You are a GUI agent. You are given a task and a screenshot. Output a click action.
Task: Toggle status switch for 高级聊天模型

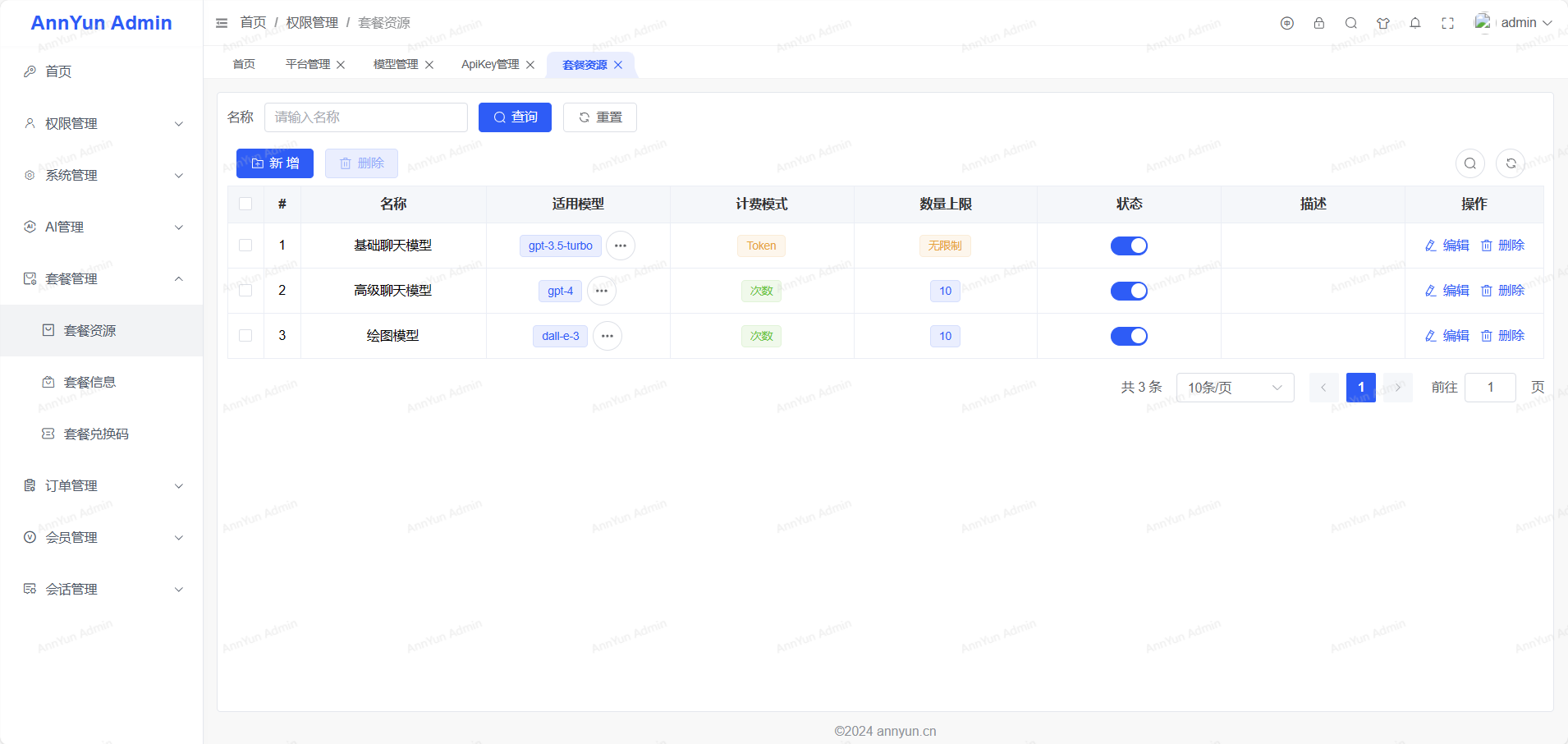pyautogui.click(x=1129, y=291)
